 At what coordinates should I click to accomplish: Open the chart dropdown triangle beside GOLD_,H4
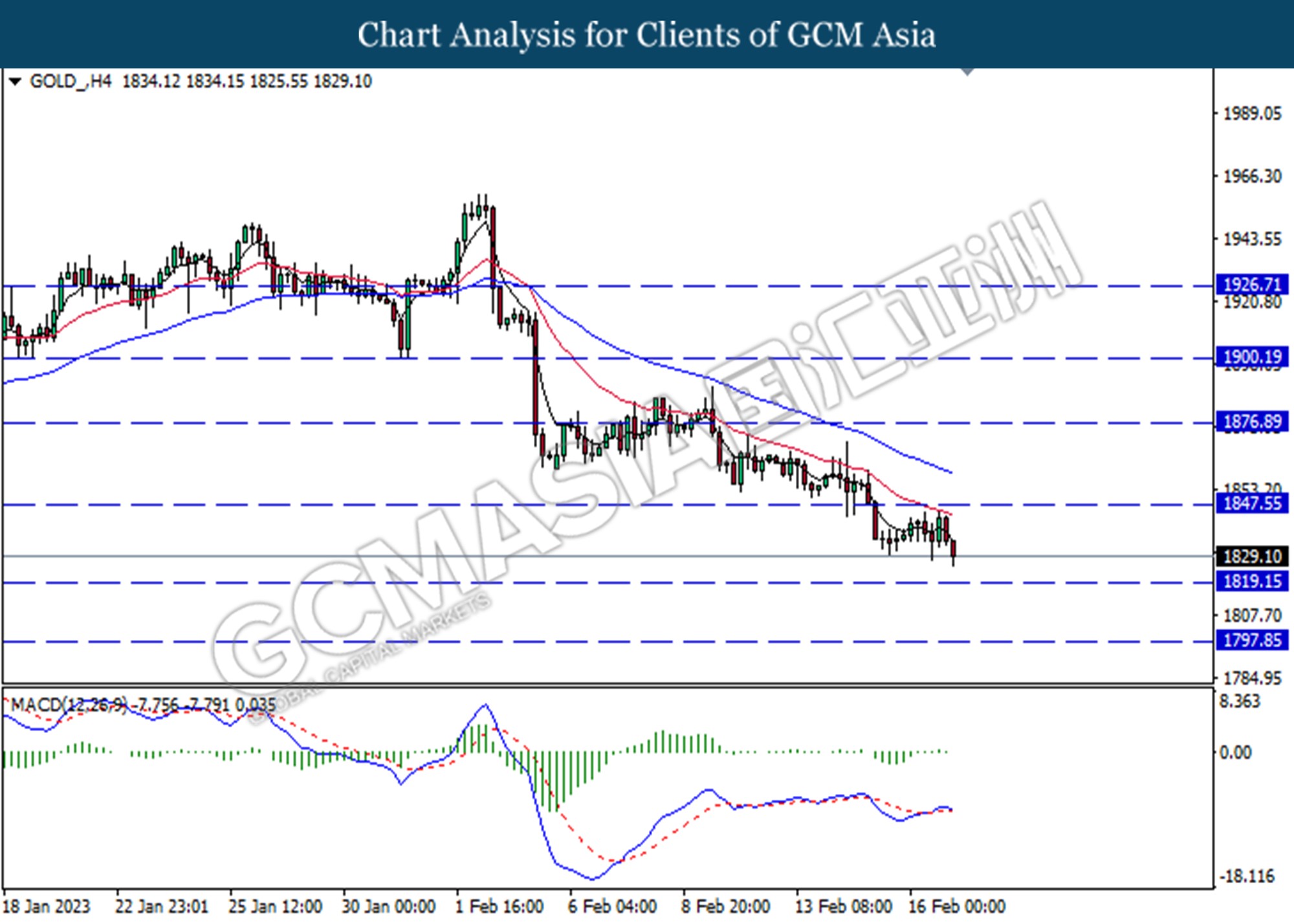pyautogui.click(x=15, y=82)
